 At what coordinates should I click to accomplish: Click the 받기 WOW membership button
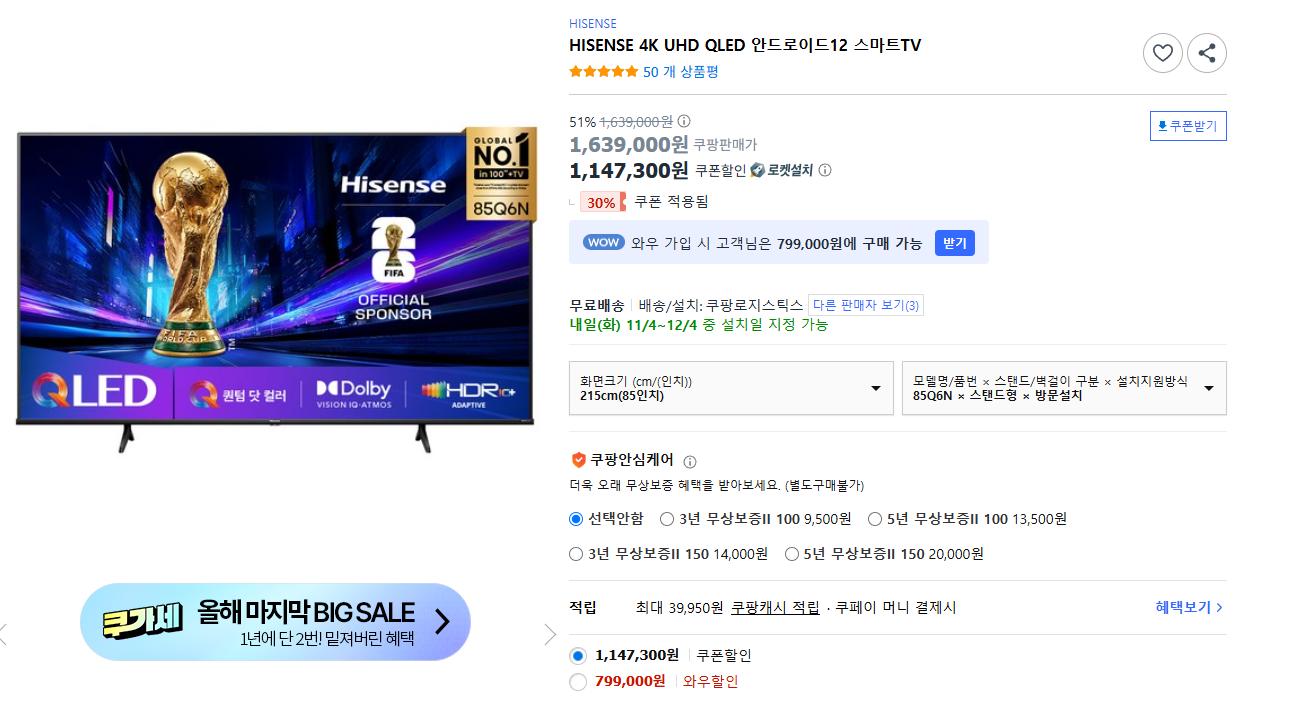pyautogui.click(x=954, y=243)
